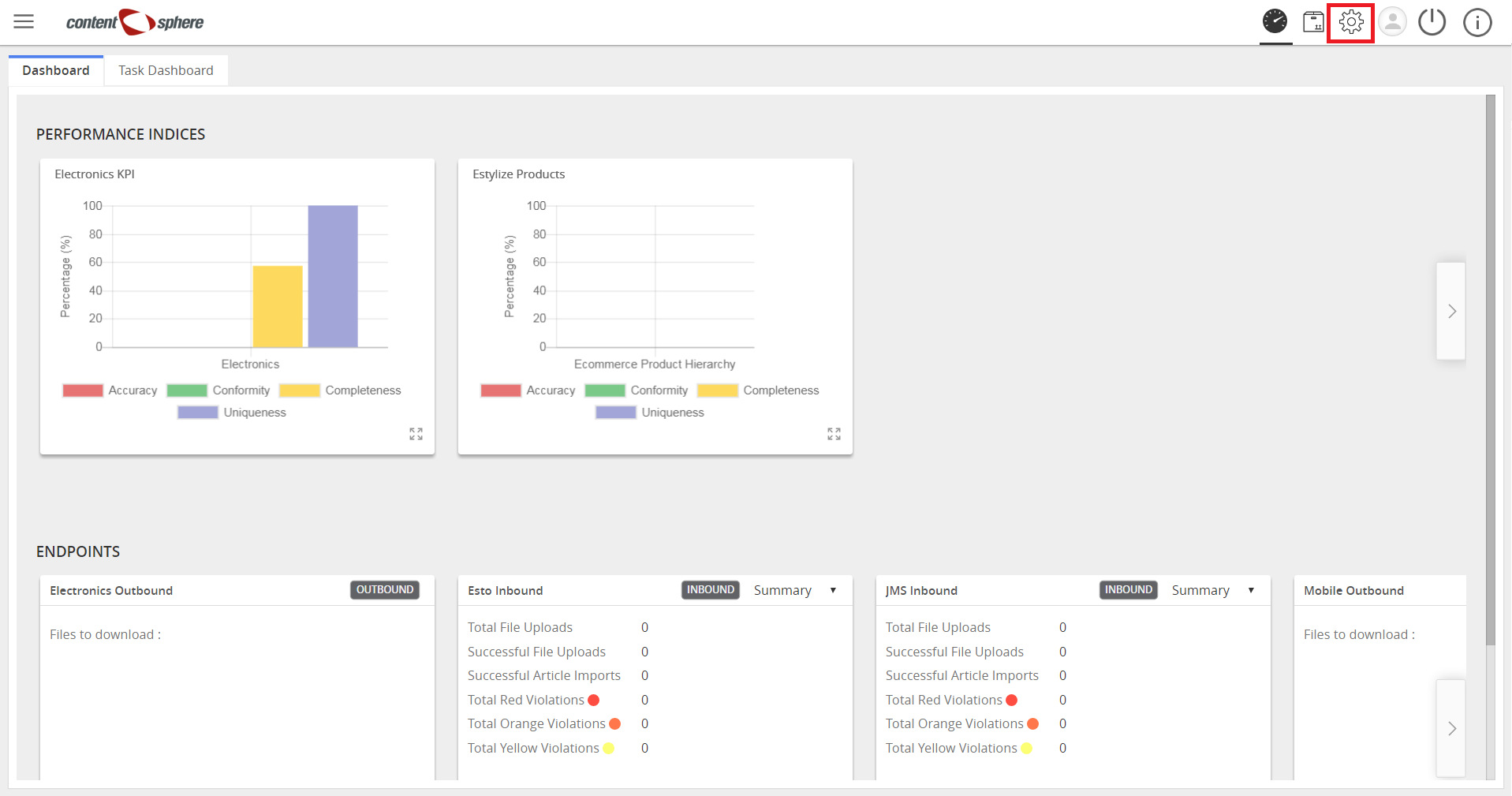This screenshot has width=1512, height=796.
Task: Show next performance indices cards
Action: tap(1451, 311)
